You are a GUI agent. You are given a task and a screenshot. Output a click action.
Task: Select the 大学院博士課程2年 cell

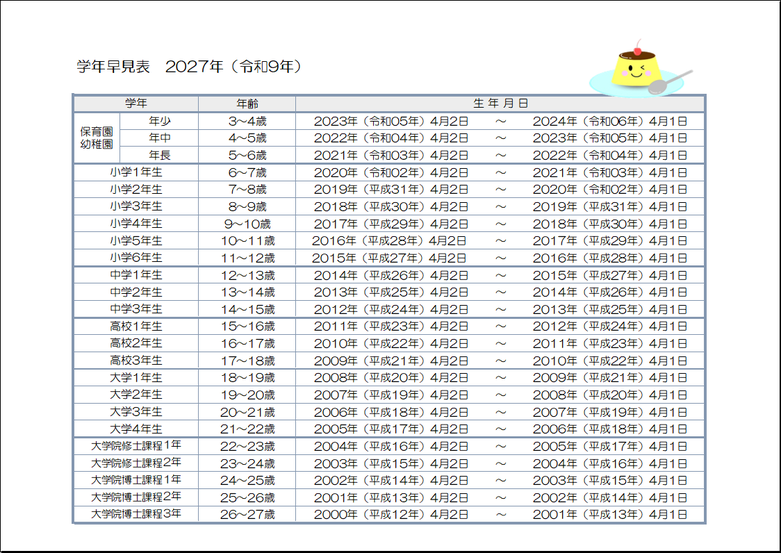click(x=136, y=497)
